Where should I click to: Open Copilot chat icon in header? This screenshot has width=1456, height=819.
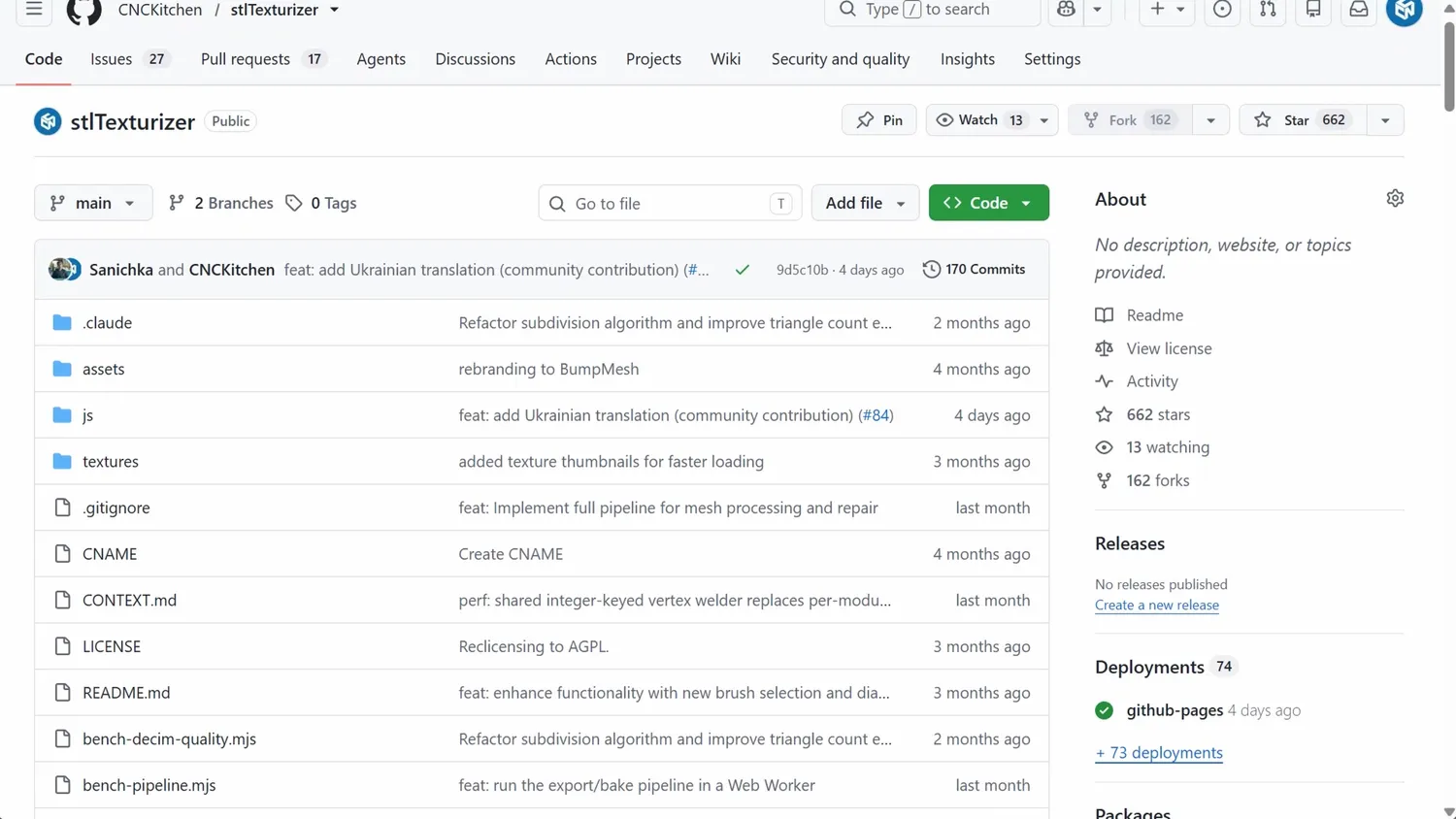(x=1066, y=10)
